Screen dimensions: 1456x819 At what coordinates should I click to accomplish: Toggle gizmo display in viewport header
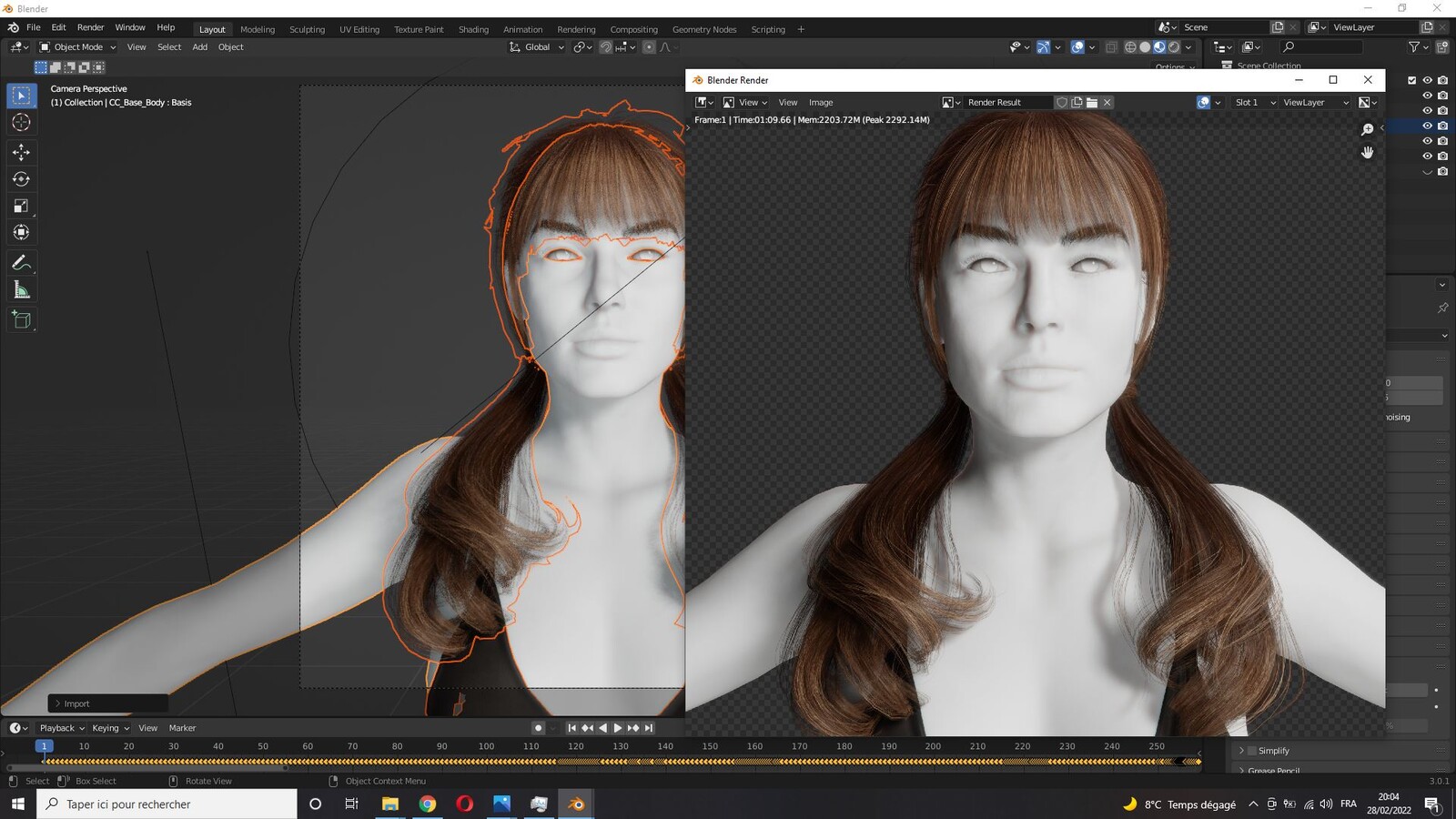(1044, 47)
